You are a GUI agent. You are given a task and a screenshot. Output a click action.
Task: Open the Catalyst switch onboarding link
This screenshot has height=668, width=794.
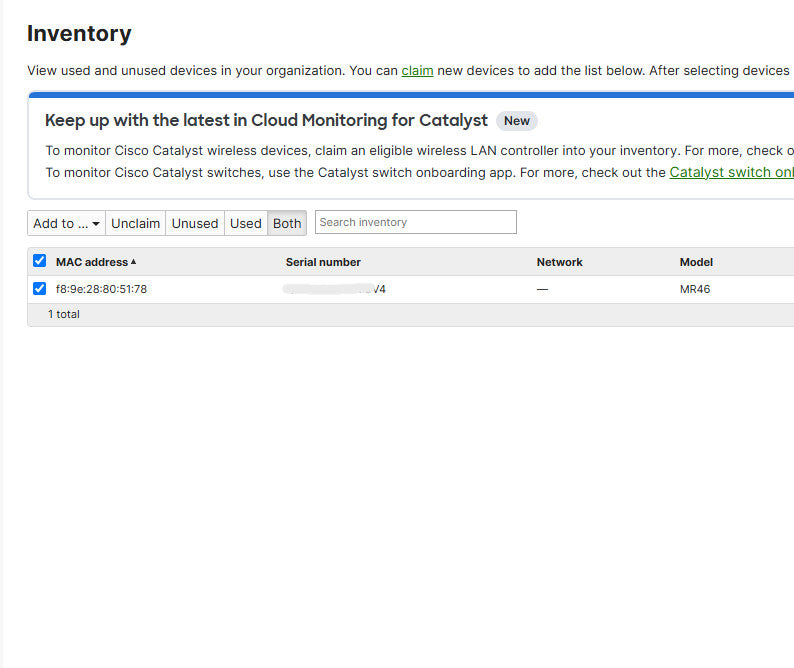pyautogui.click(x=732, y=173)
